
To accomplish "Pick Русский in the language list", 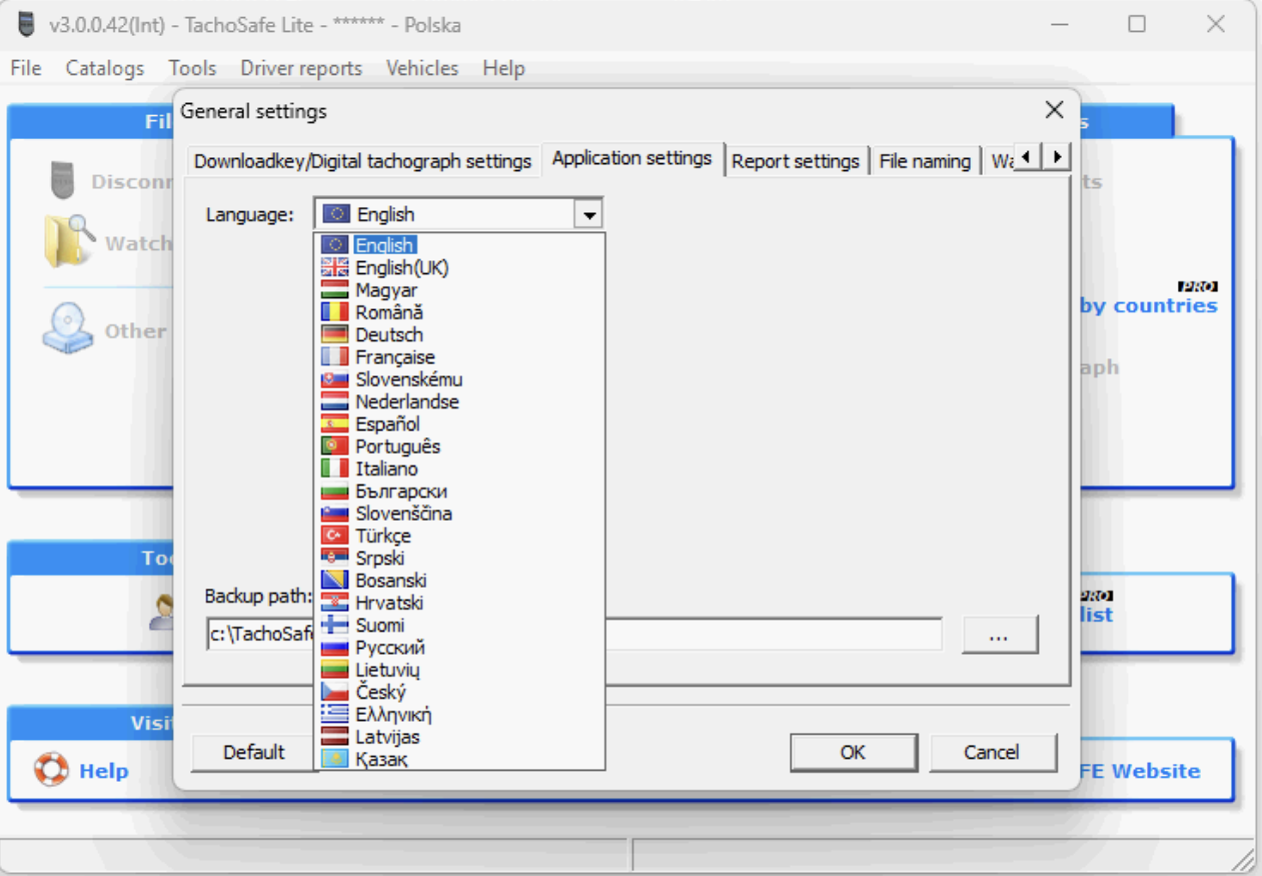I will (459, 647).
